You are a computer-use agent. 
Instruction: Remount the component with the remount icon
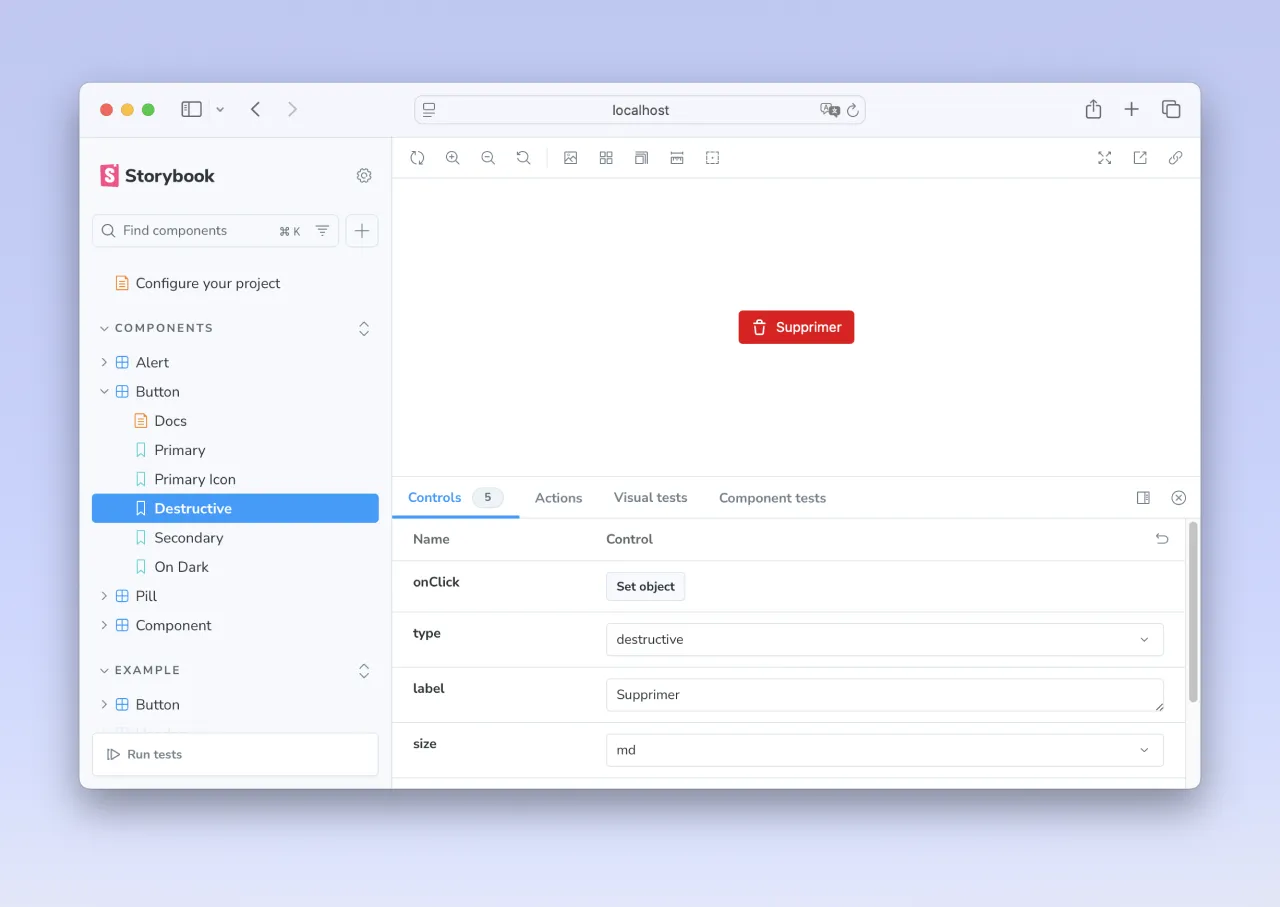click(x=417, y=157)
